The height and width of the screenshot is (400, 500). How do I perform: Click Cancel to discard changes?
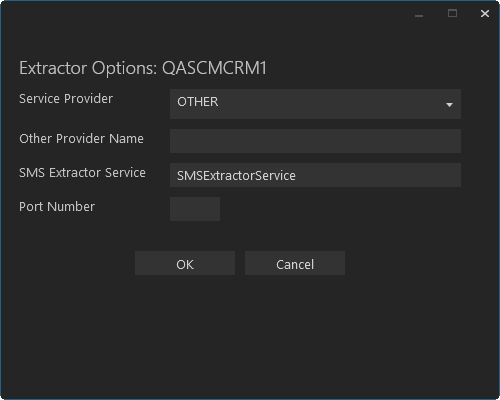coord(295,263)
